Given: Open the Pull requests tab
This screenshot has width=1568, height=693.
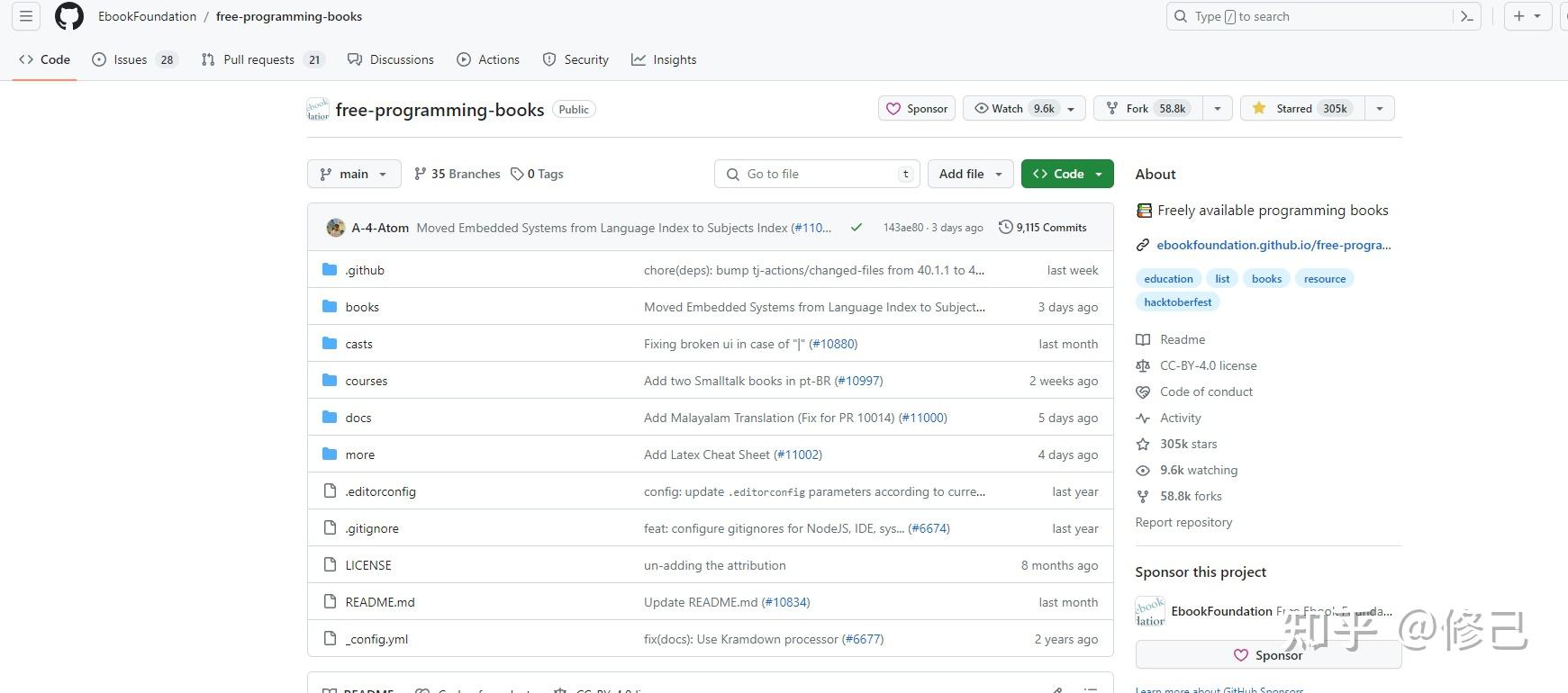Looking at the screenshot, I should [x=258, y=59].
